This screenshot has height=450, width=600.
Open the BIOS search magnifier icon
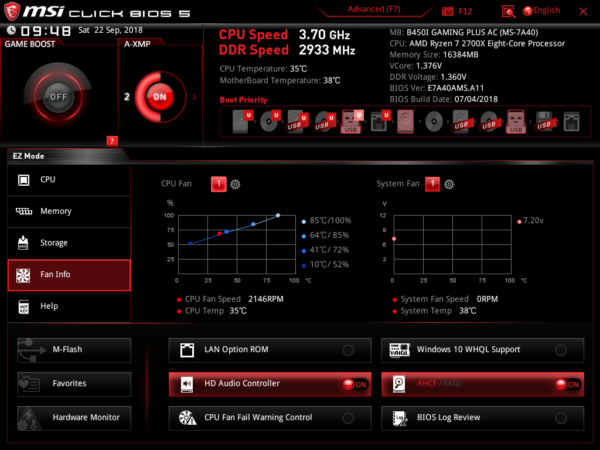pyautogui.click(x=508, y=11)
